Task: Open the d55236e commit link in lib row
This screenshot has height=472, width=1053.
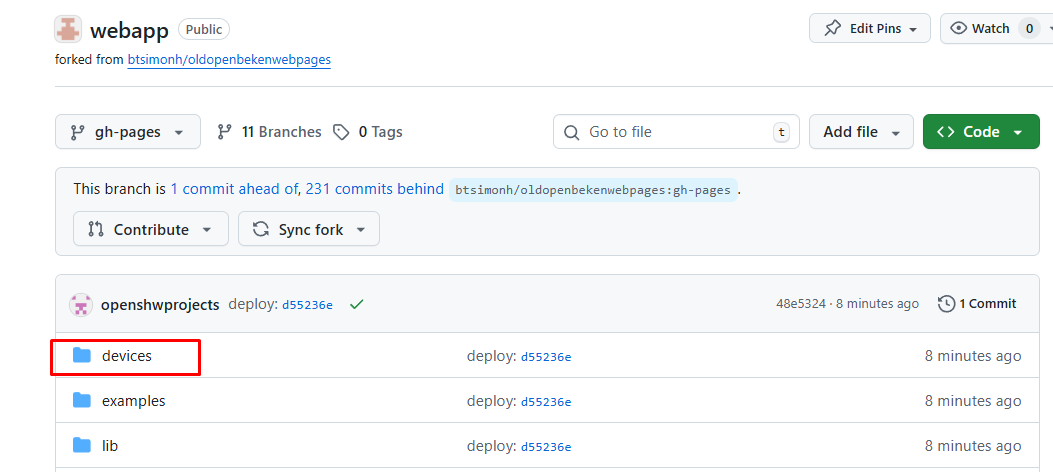Action: [546, 446]
